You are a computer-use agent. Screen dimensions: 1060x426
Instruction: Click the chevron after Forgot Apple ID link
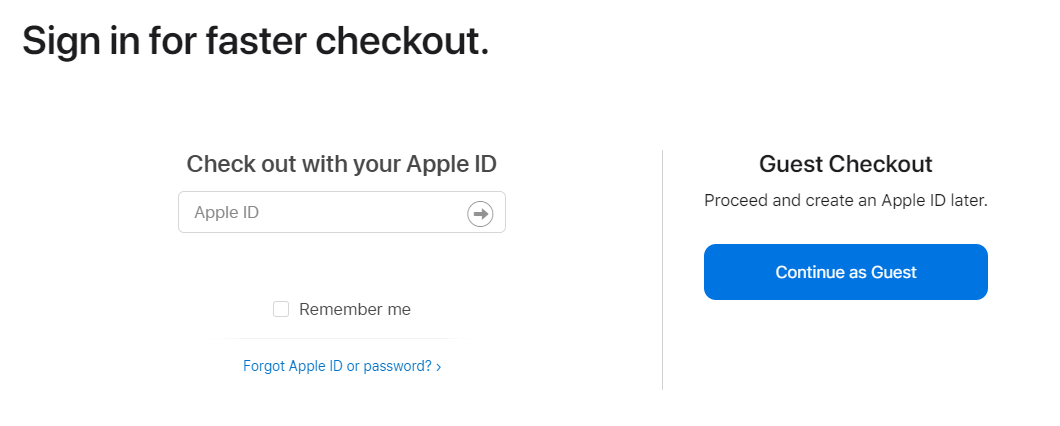(x=439, y=367)
